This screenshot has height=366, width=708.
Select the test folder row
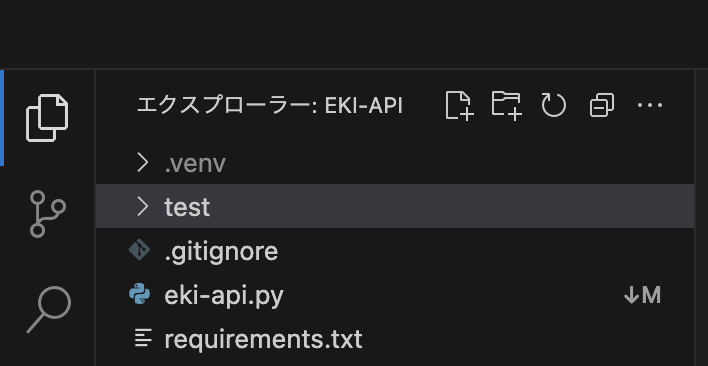pos(395,206)
